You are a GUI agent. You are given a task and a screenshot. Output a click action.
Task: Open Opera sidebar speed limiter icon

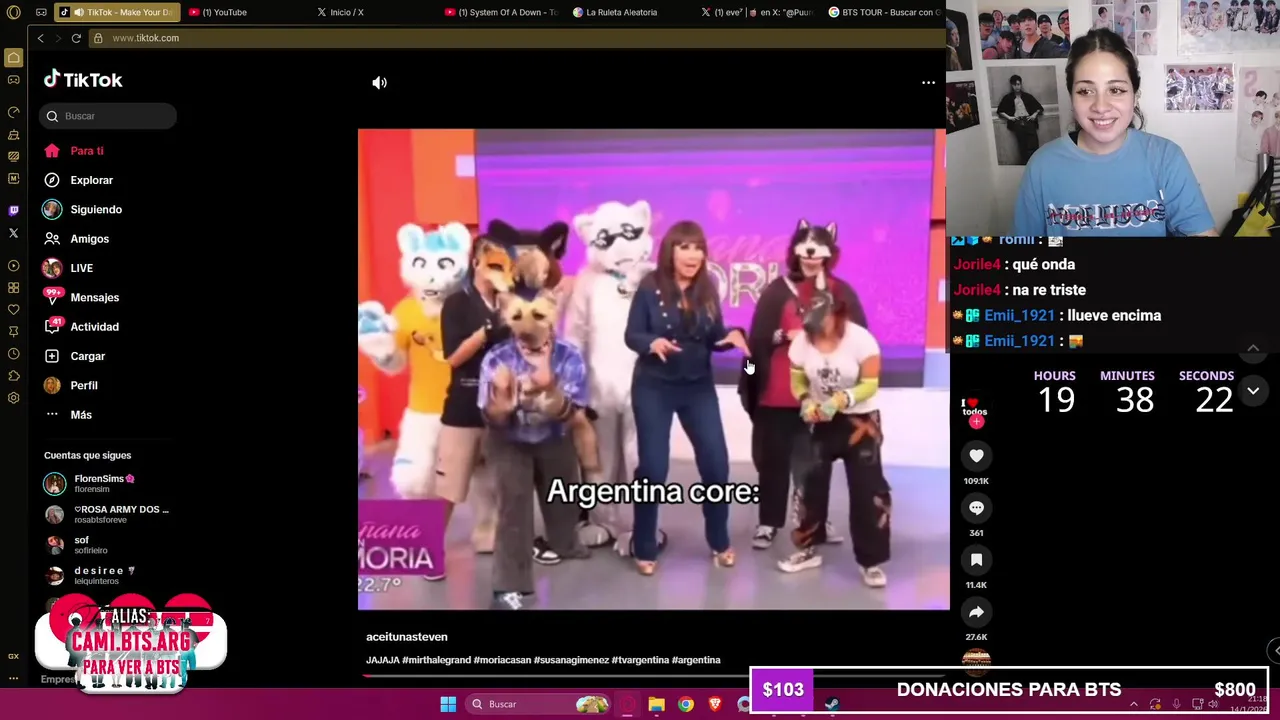click(13, 112)
